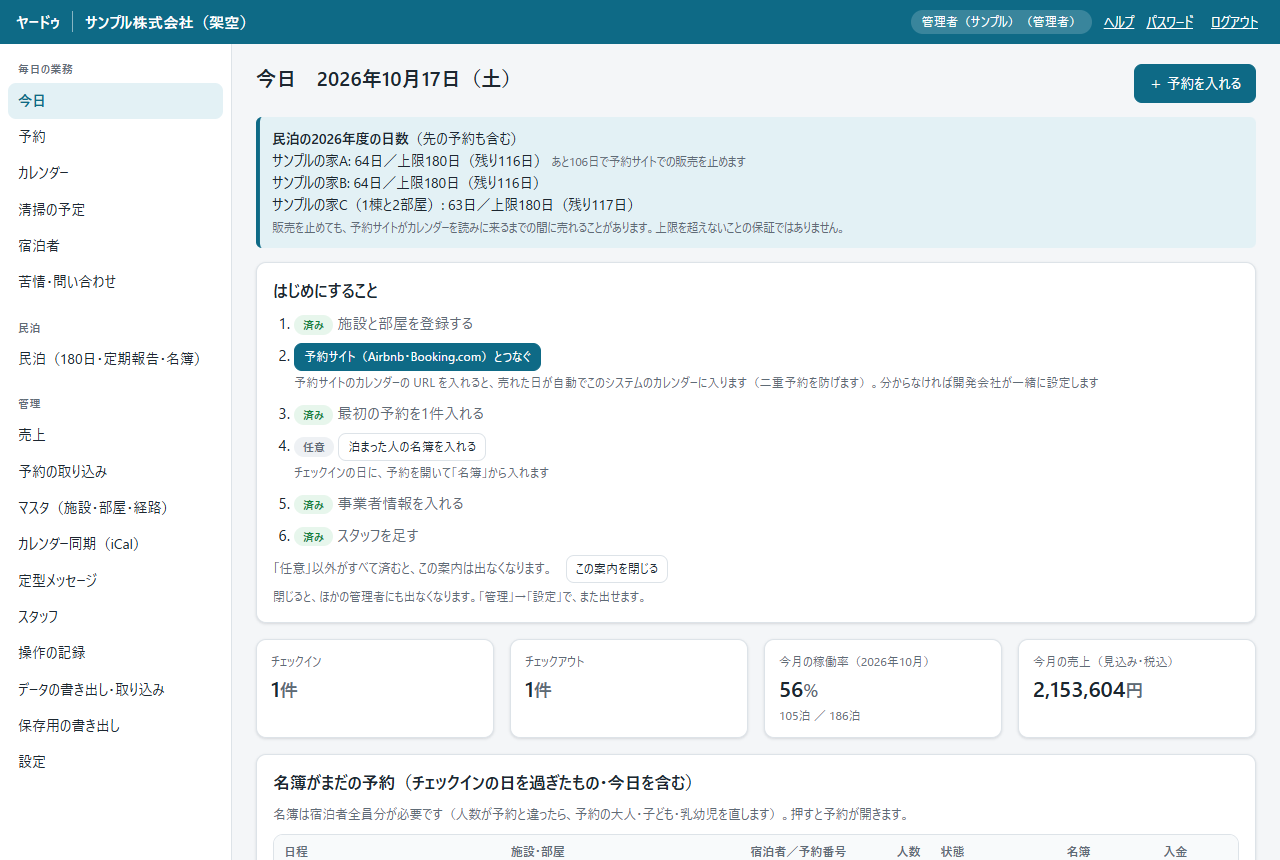The image size is (1280, 860).
Task: Open 操作の記録 in the sidebar
Action: [115, 652]
